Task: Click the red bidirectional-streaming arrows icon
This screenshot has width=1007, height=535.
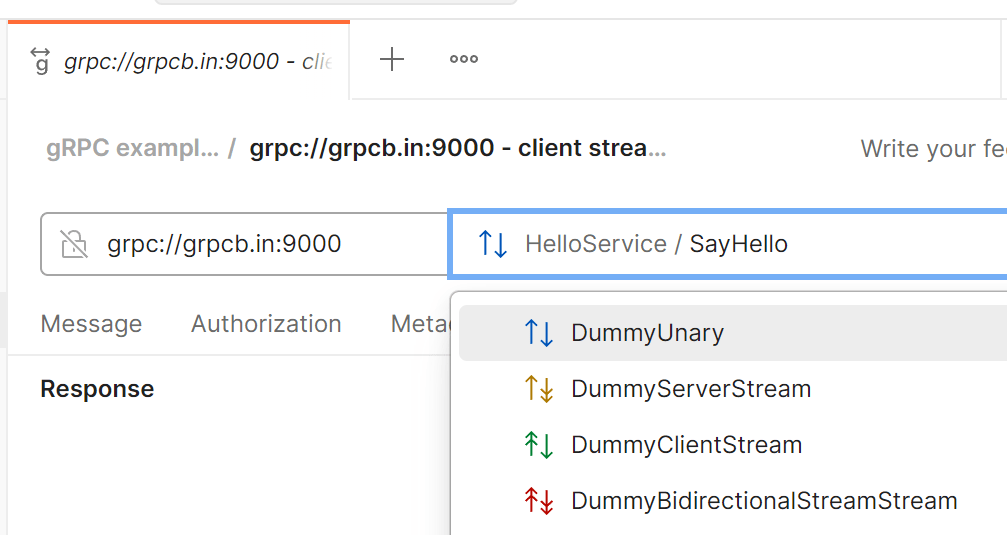Action: [x=538, y=501]
